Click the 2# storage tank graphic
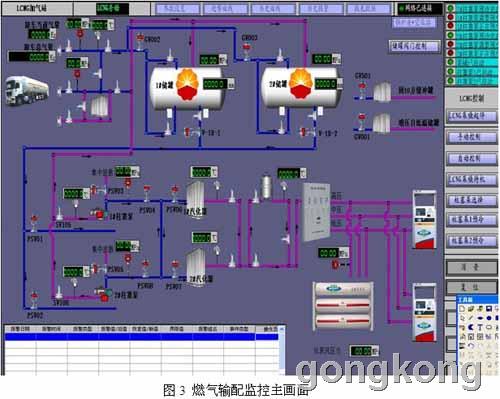Image resolution: width=500 pixels, height=399 pixels. pos(300,87)
